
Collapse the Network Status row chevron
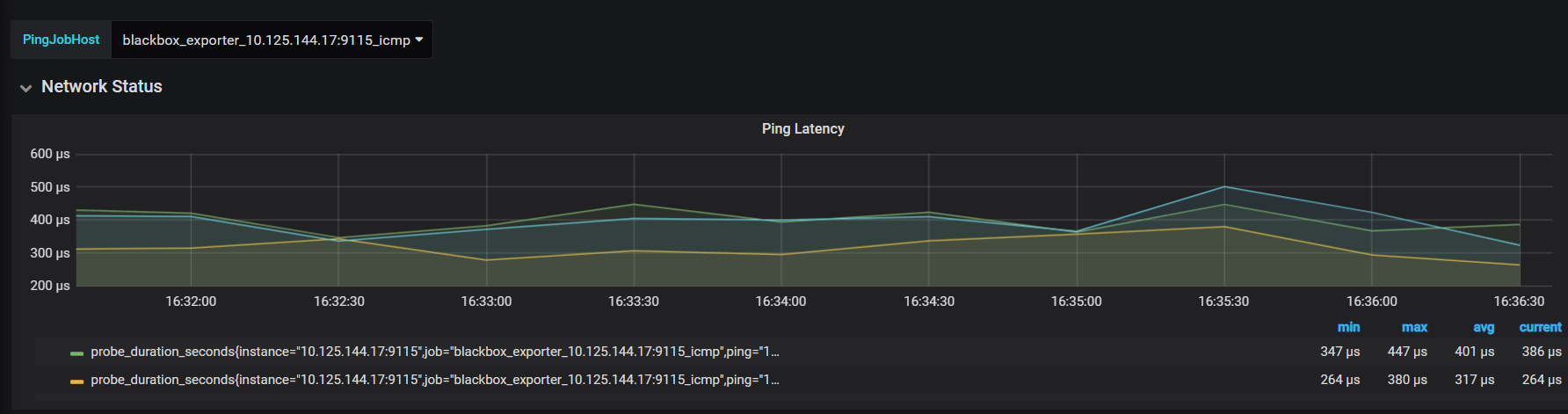(x=25, y=88)
